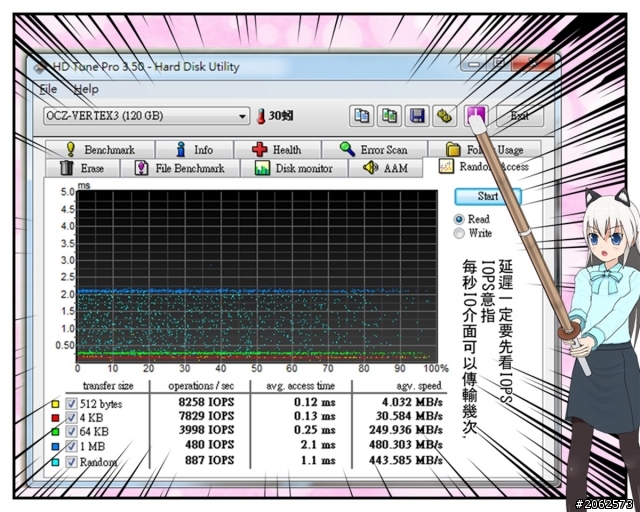Click the blue 1 MB color swatch
Screen dimensions: 640x512
[x=55, y=446]
